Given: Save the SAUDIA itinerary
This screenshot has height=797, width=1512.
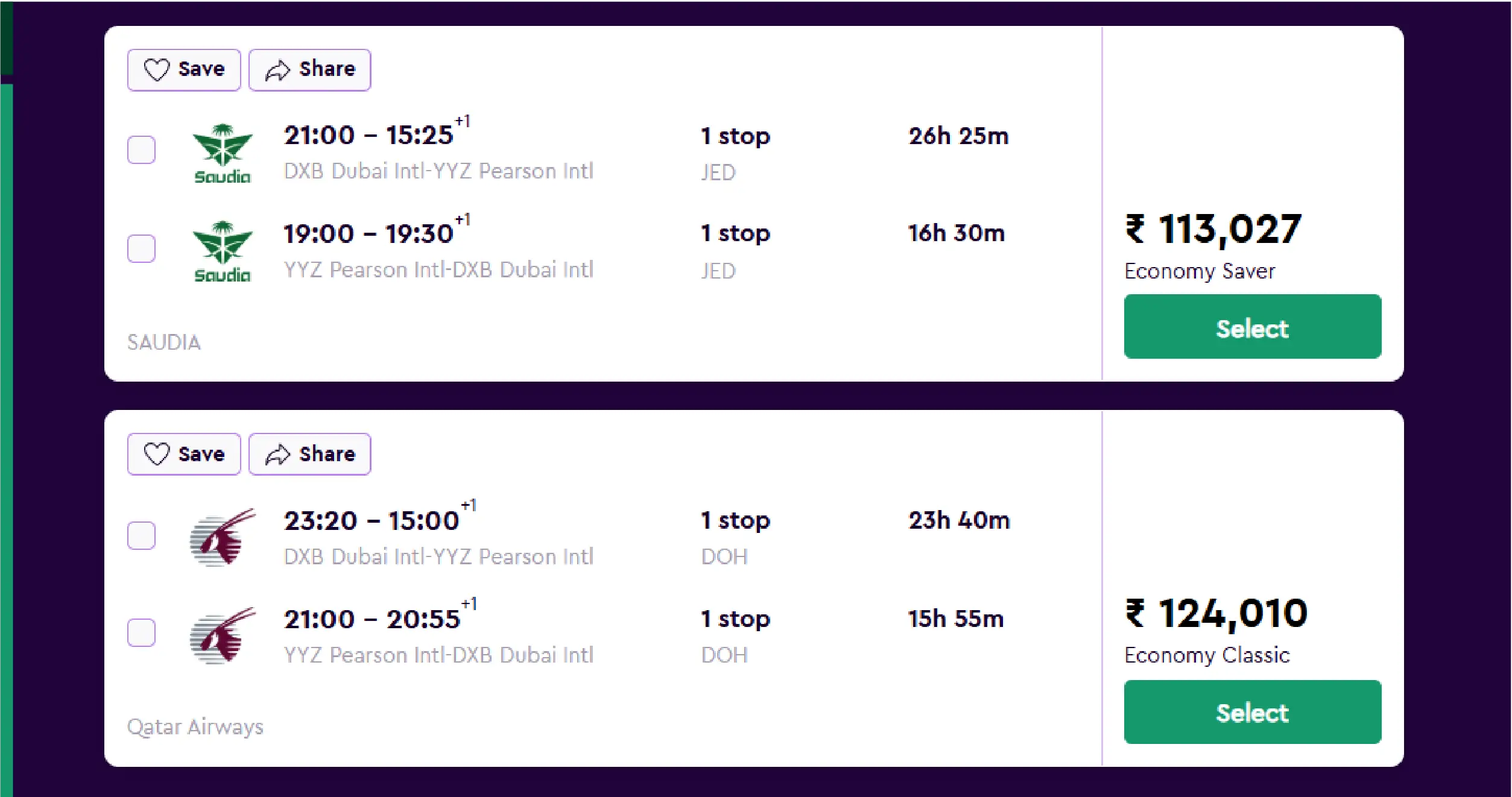Looking at the screenshot, I should tap(184, 69).
